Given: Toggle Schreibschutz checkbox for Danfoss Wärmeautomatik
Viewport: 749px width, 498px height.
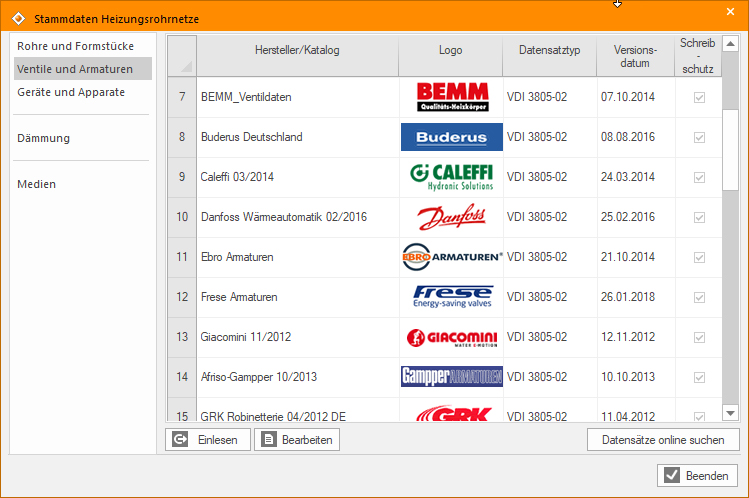Looking at the screenshot, I should point(699,218).
